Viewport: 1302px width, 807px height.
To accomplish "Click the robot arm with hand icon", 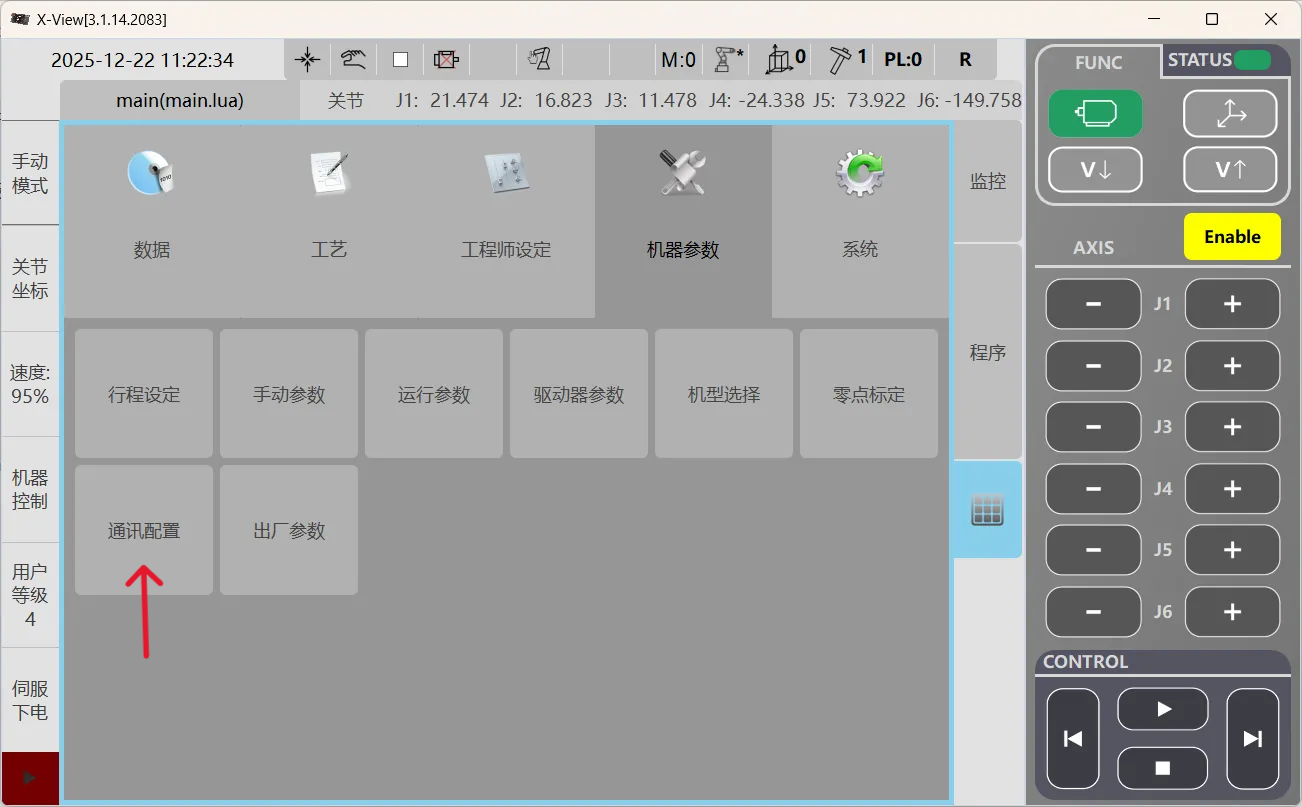I will click(540, 60).
